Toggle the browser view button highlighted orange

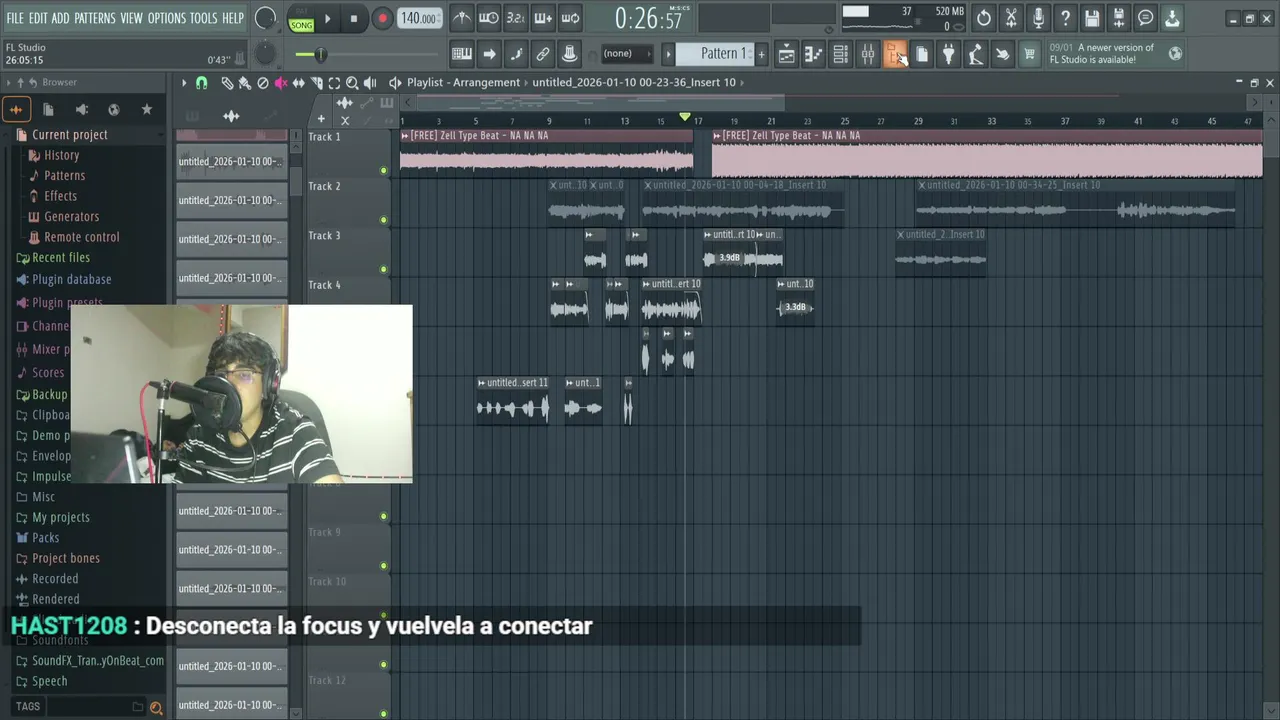(x=895, y=54)
